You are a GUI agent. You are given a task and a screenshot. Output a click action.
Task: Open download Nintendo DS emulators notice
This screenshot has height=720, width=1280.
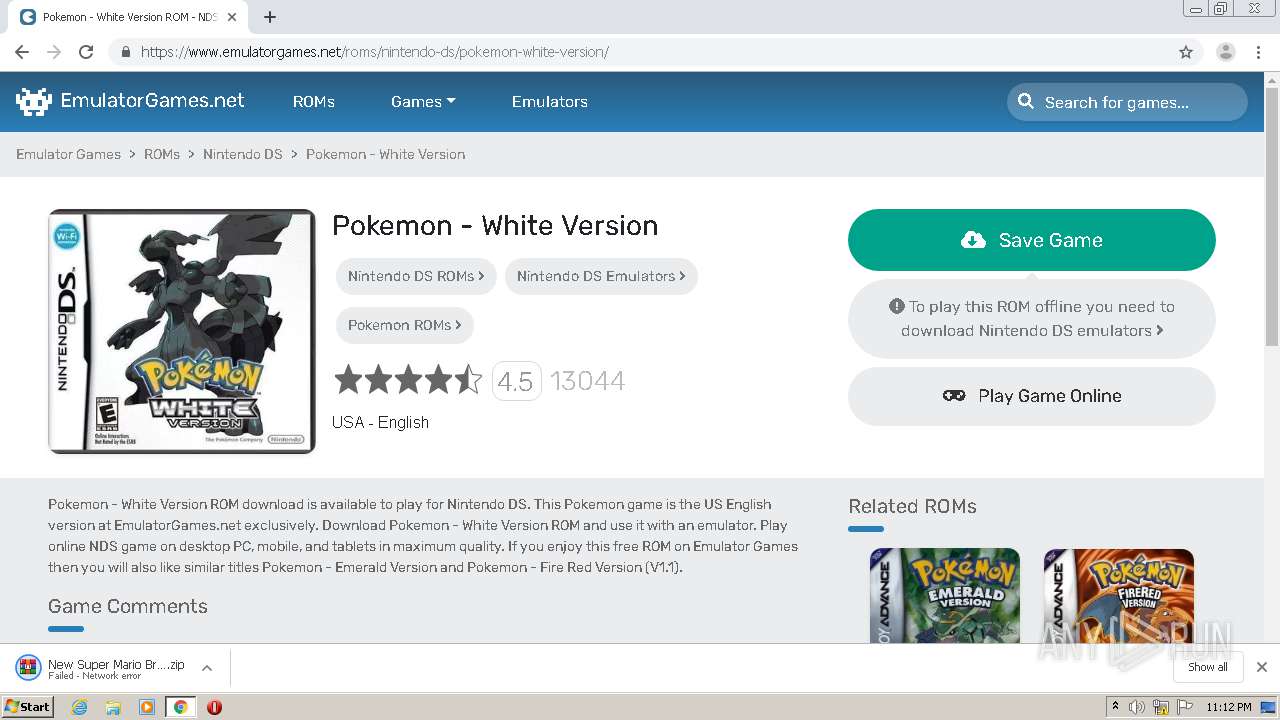coord(1032,319)
